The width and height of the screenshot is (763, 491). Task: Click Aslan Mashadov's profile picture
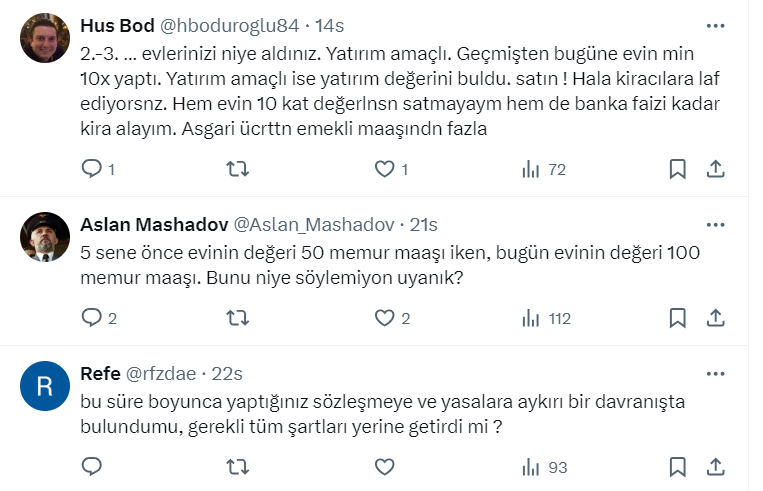click(45, 238)
